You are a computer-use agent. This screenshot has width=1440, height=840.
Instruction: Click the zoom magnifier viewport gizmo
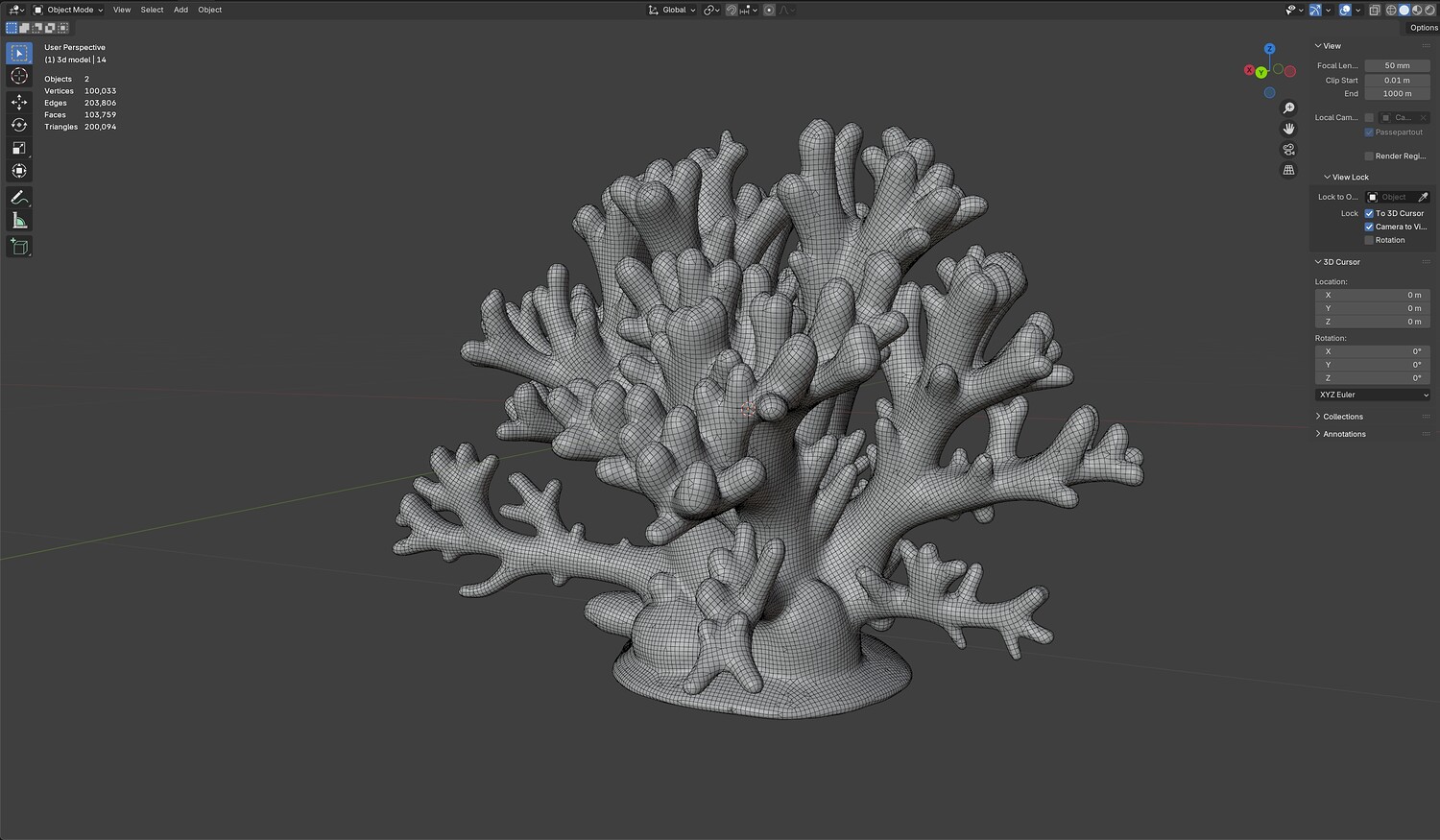coord(1289,108)
